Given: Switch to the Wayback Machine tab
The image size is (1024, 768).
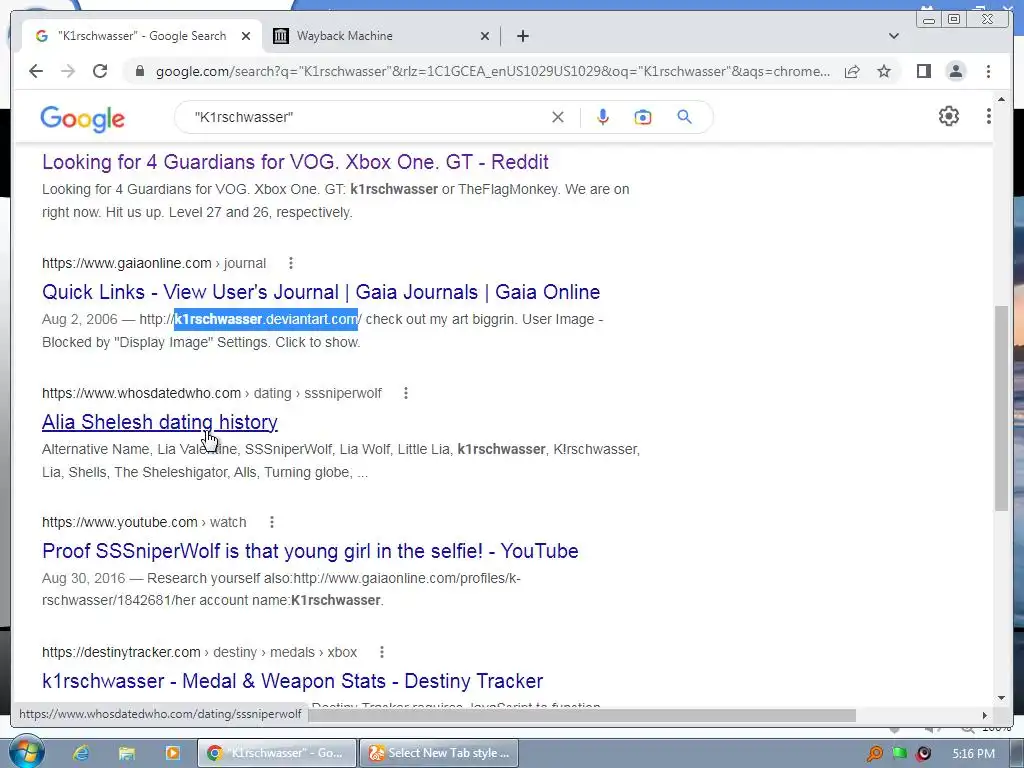Looking at the screenshot, I should (382, 36).
